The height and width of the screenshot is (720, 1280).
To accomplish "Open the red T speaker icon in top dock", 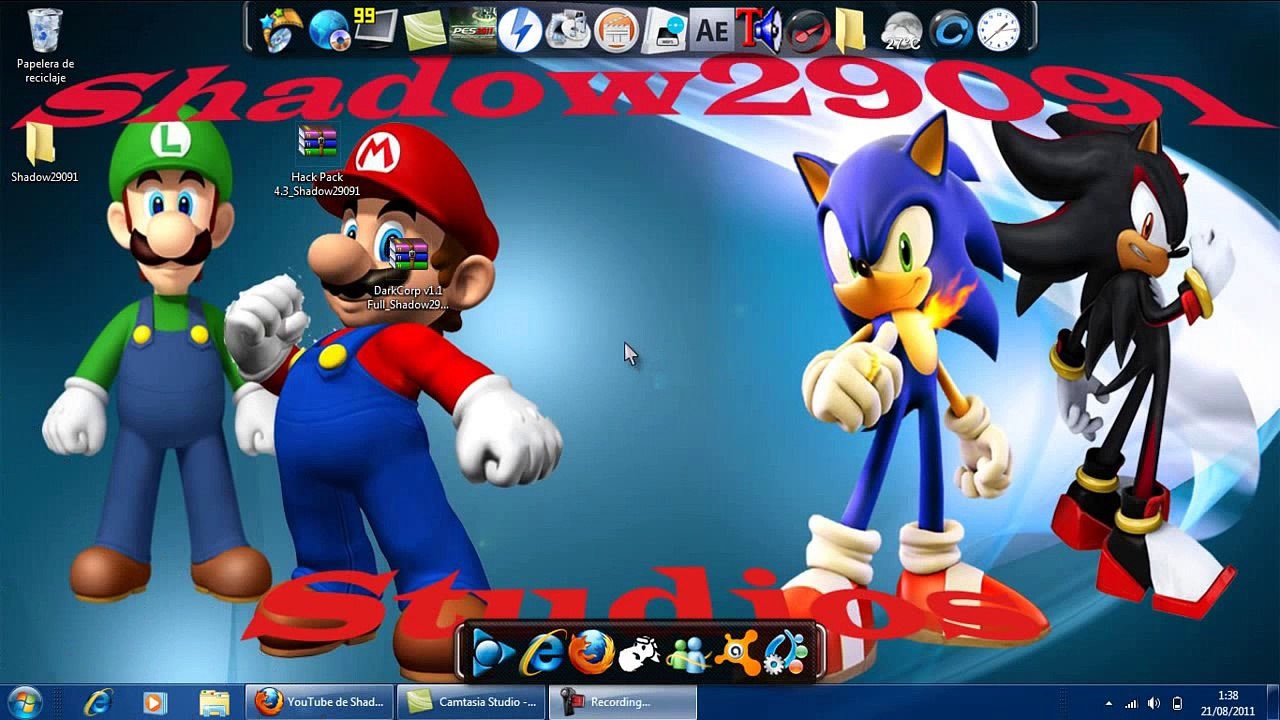I will point(758,30).
